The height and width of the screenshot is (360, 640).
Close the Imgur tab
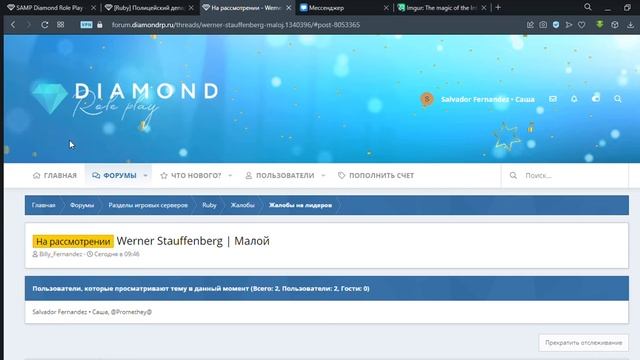point(484,8)
